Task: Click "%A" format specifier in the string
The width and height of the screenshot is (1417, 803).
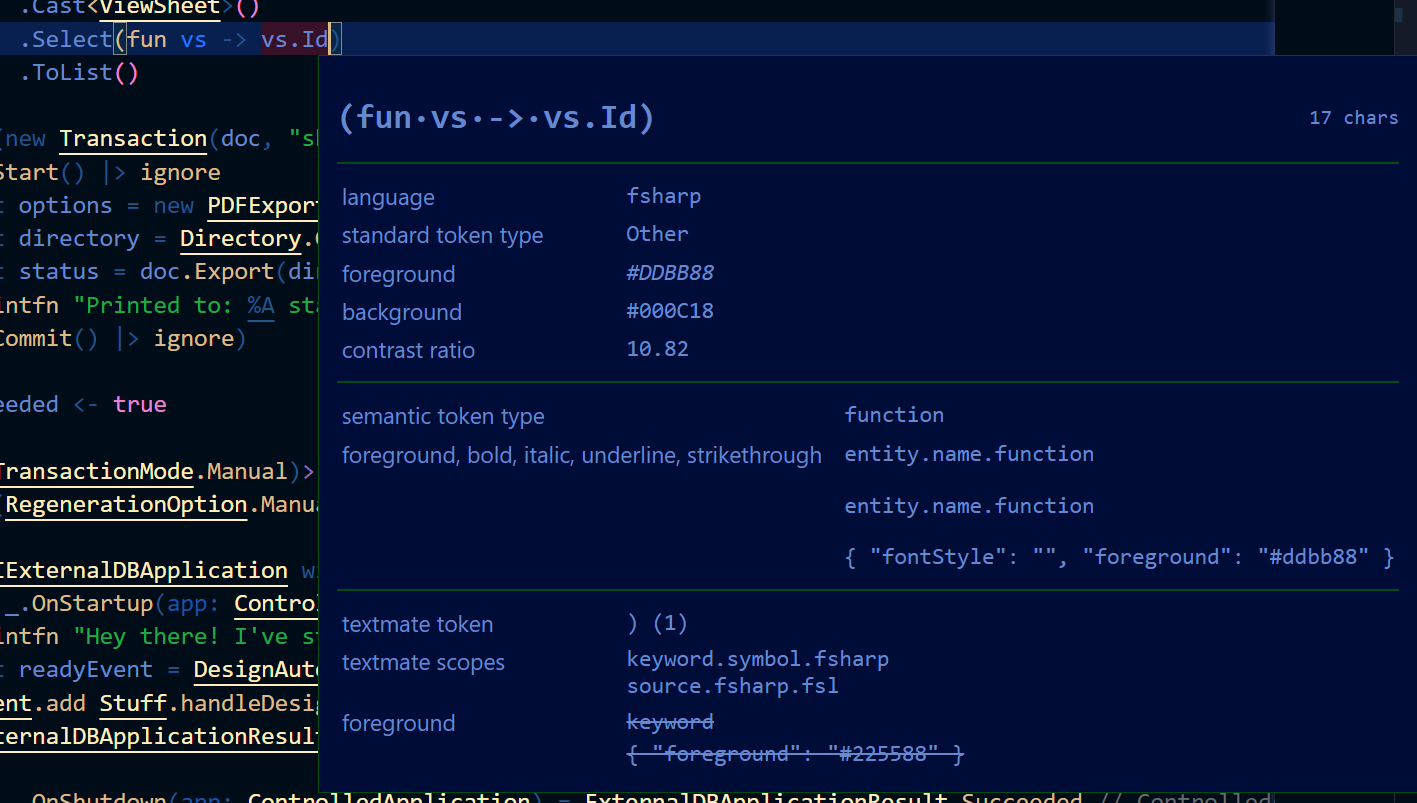Action: pos(261,305)
